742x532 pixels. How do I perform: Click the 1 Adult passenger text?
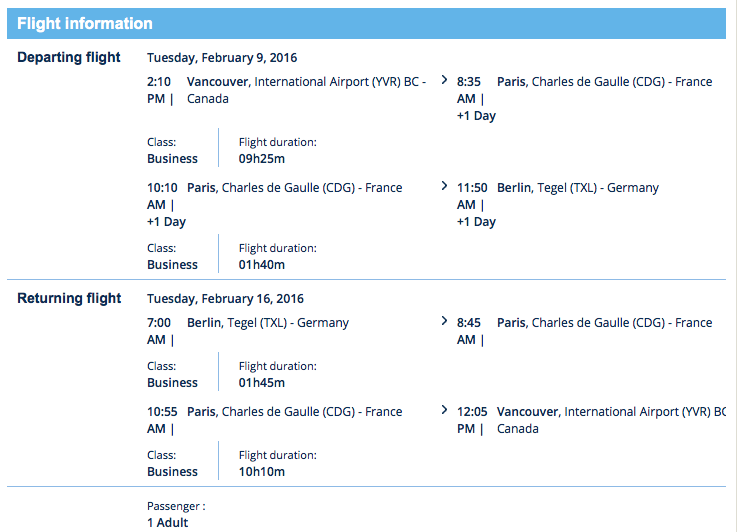pos(168,522)
